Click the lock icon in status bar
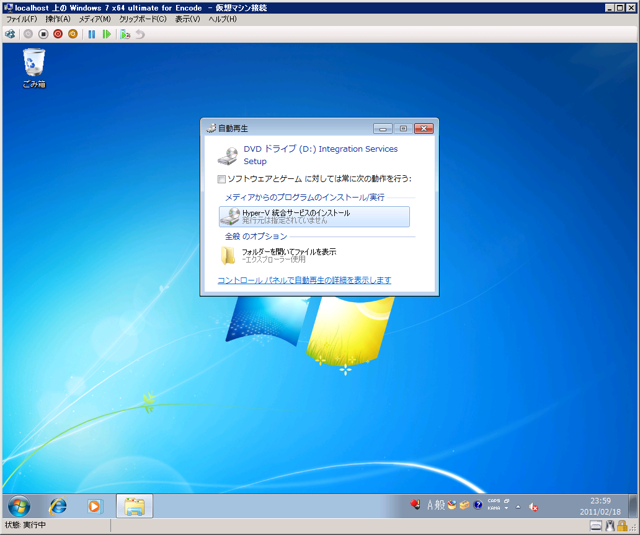 point(622,526)
